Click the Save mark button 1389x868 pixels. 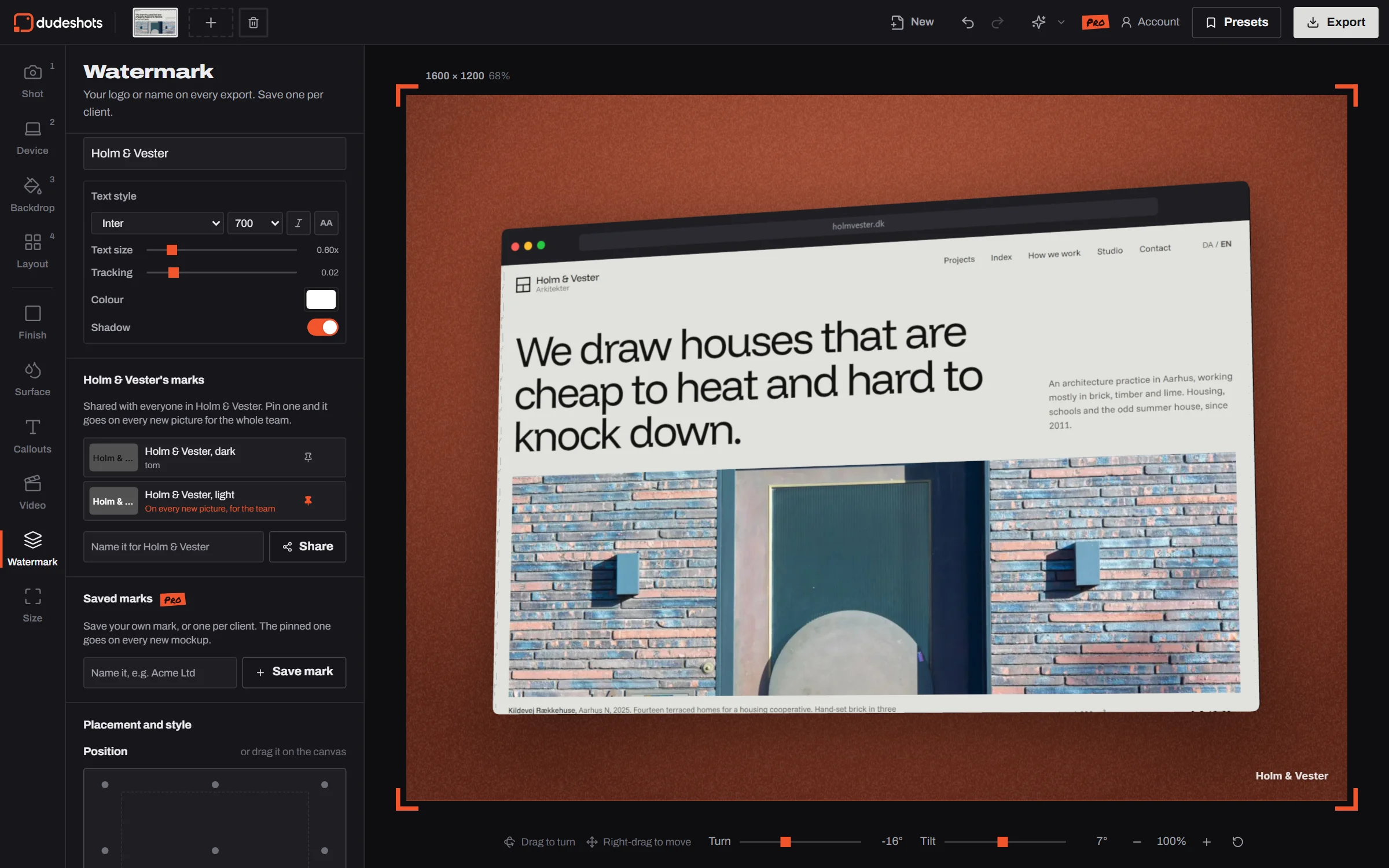pos(294,672)
